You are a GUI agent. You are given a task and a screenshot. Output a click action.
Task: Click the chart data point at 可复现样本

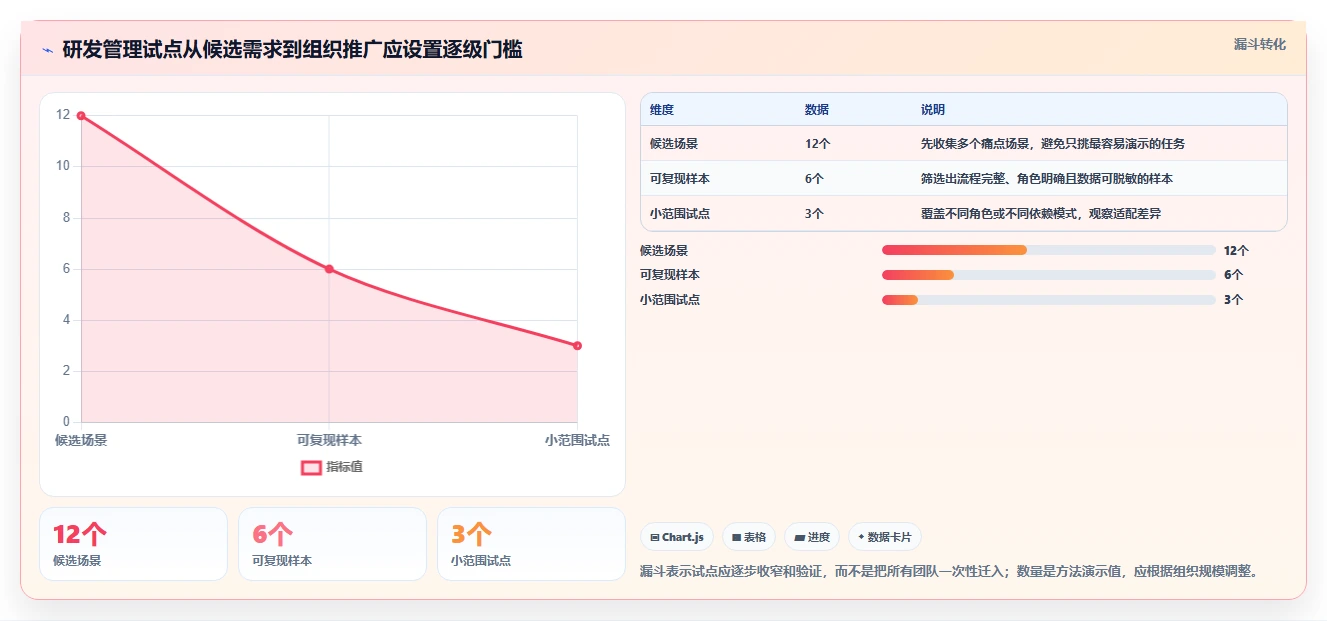(329, 269)
